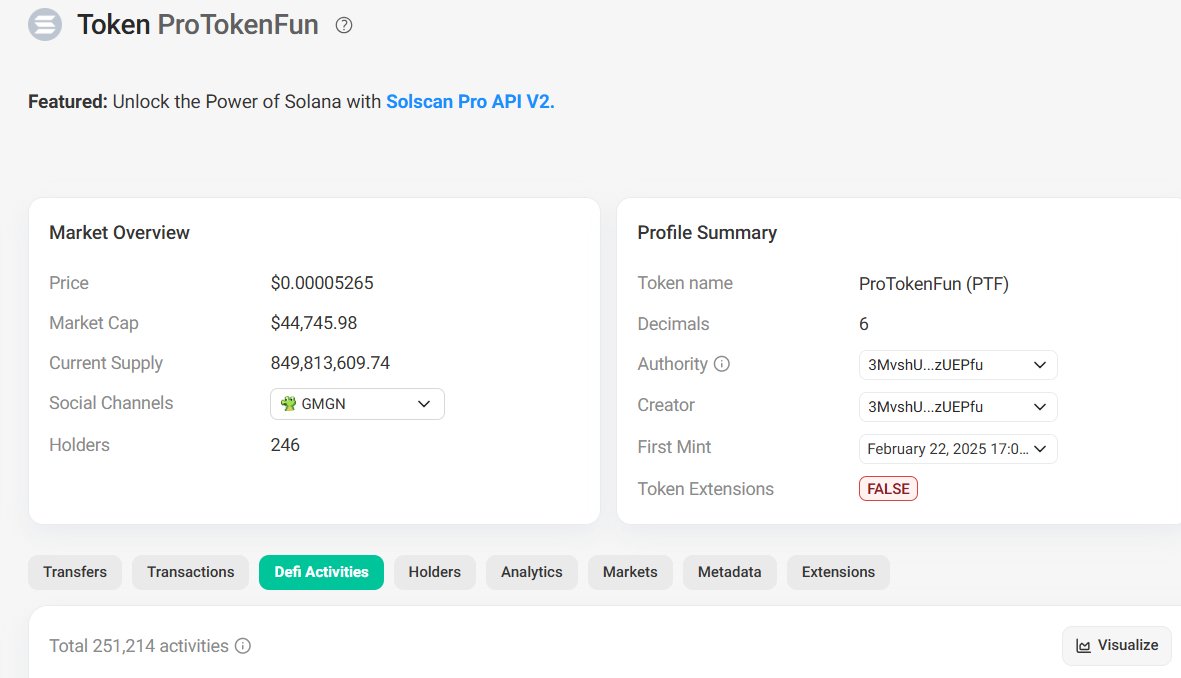Click the Total 251,214 activities text
The width and height of the screenshot is (1181, 678).
point(139,646)
